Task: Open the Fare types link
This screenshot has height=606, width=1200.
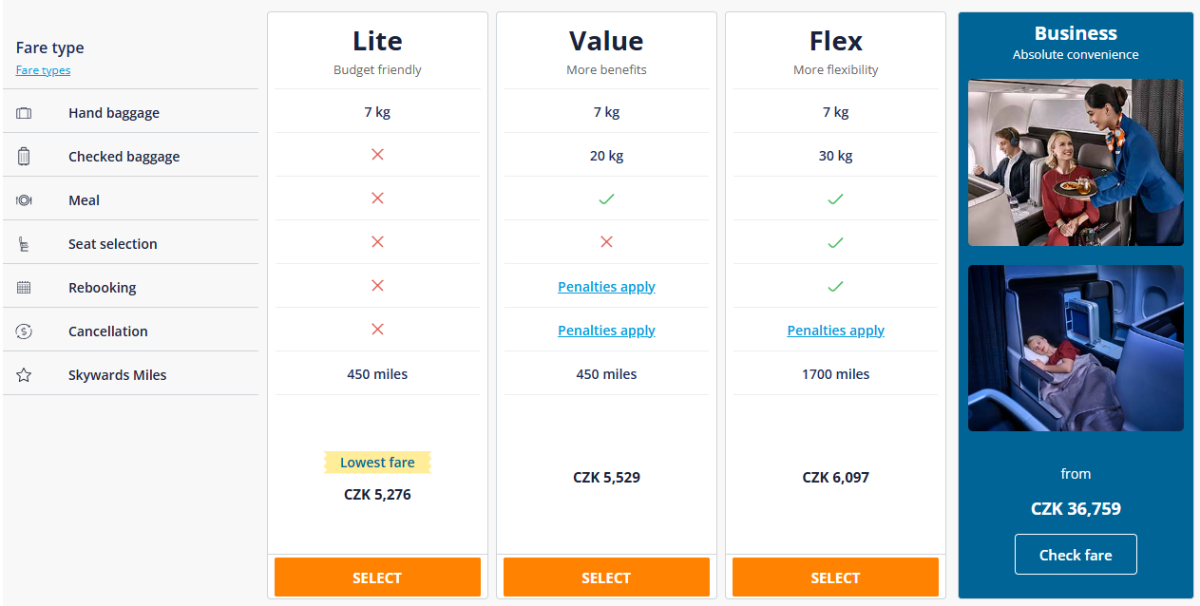Action: pos(43,70)
